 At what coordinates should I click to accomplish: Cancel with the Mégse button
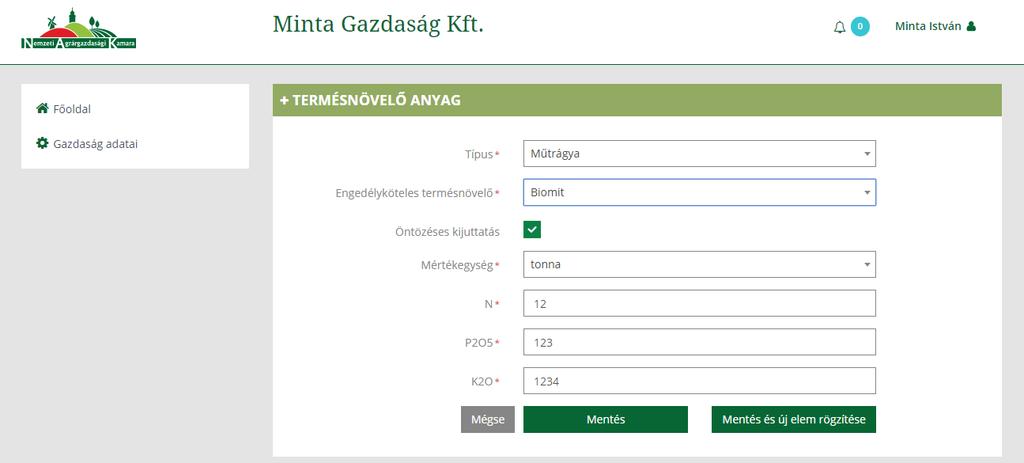(488, 419)
